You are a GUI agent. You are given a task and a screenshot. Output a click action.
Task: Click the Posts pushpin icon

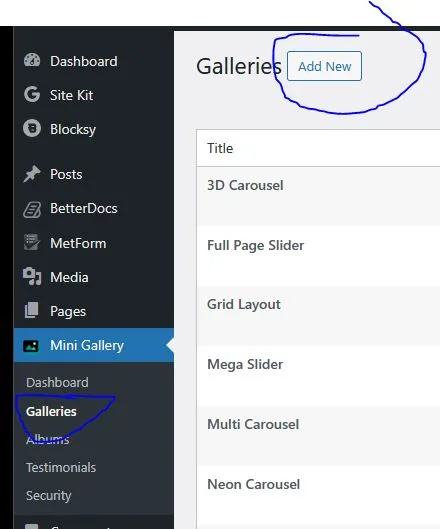[x=32, y=174]
